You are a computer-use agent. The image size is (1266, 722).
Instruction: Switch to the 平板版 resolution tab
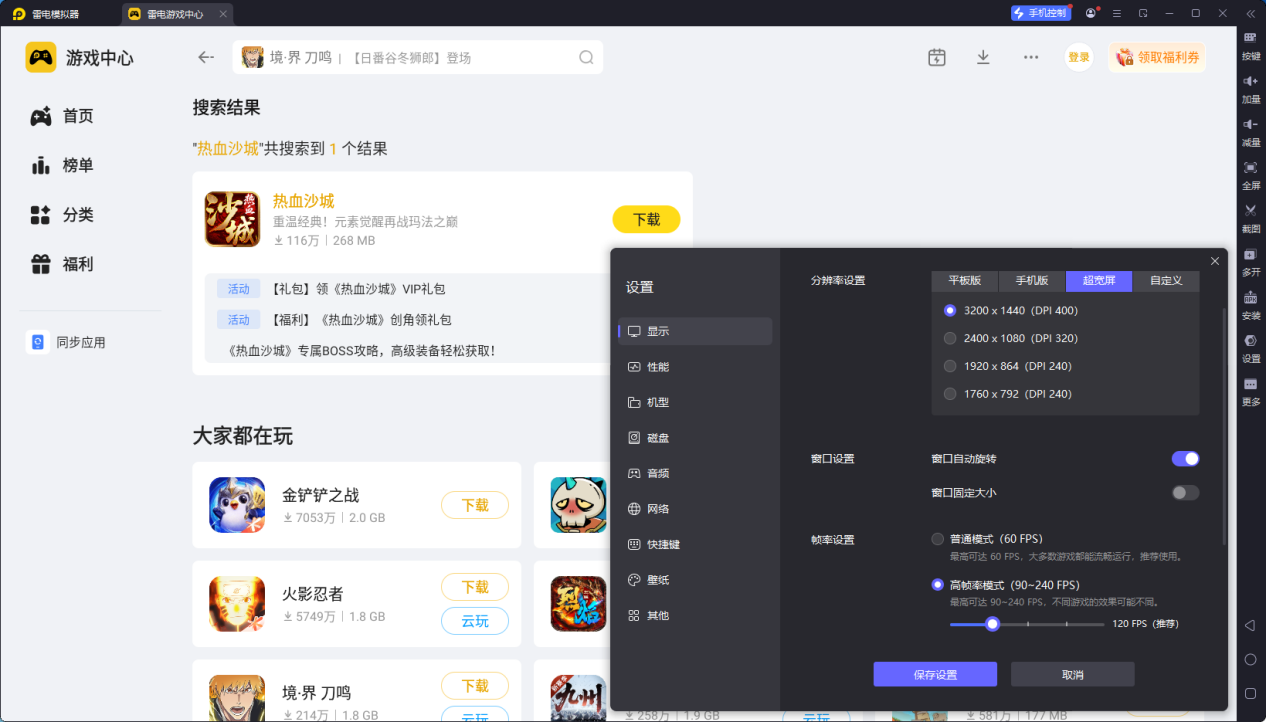coord(965,281)
